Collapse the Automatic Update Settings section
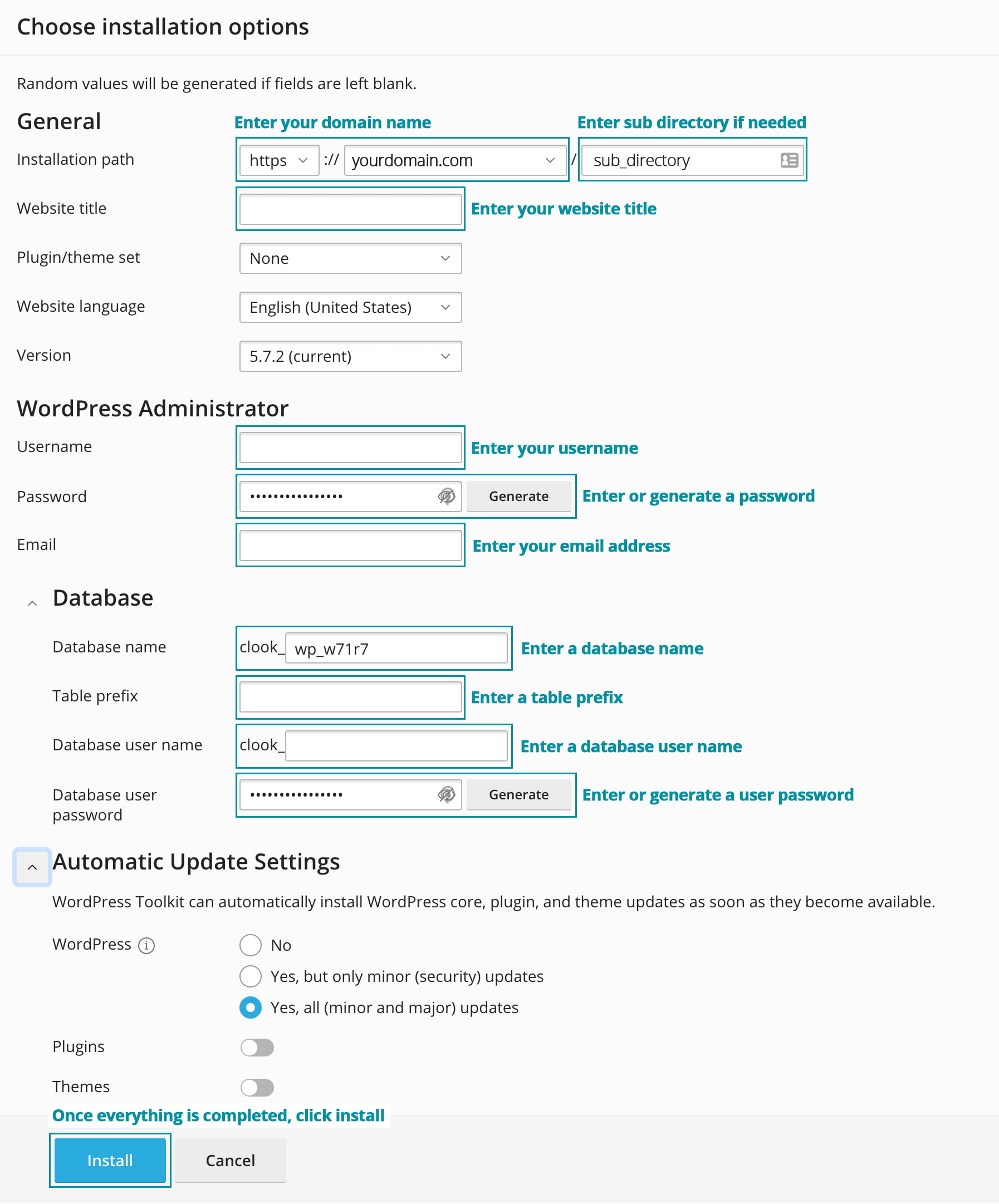This screenshot has height=1204, width=999. pyautogui.click(x=32, y=867)
